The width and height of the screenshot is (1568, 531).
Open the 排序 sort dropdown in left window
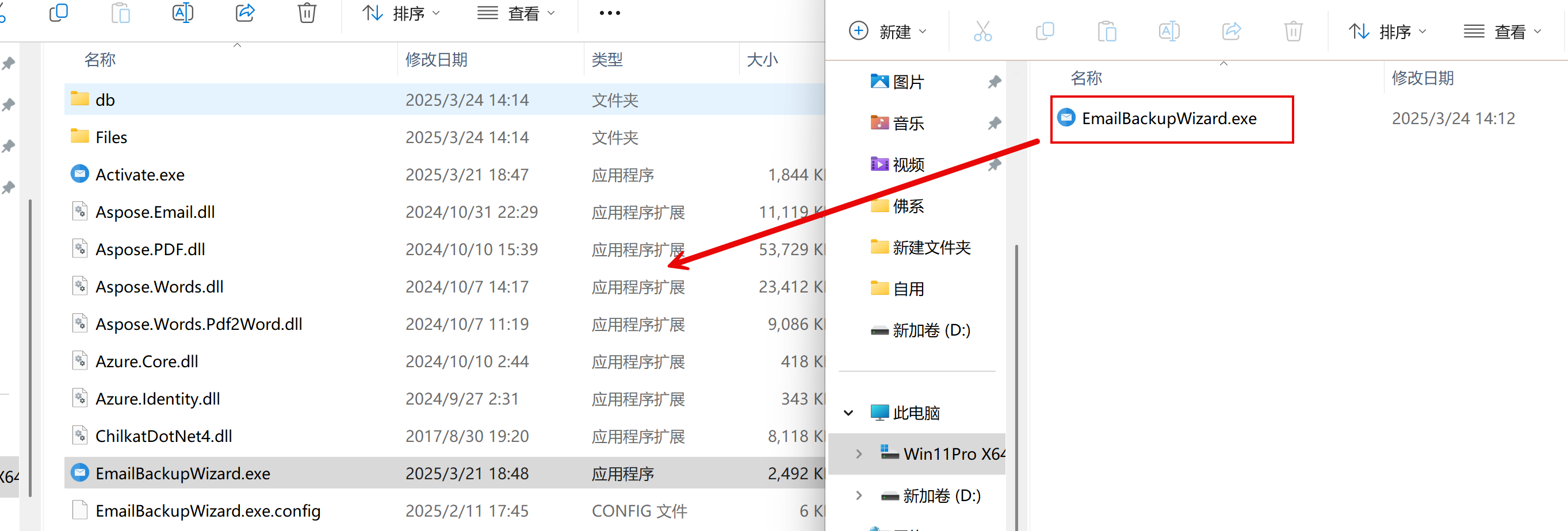[x=401, y=13]
